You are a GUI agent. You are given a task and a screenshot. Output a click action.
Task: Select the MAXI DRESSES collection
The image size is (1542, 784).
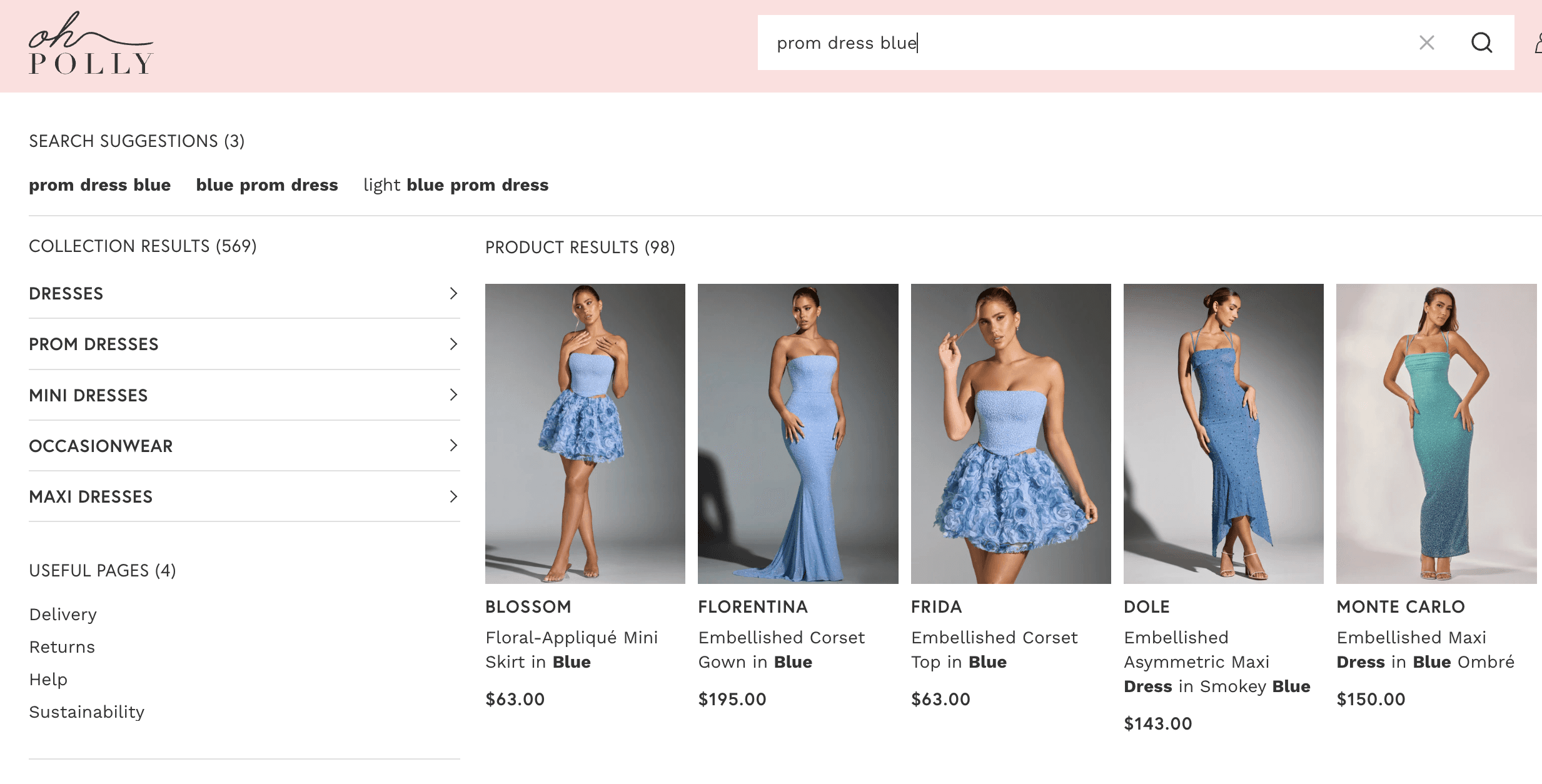pyautogui.click(x=91, y=496)
